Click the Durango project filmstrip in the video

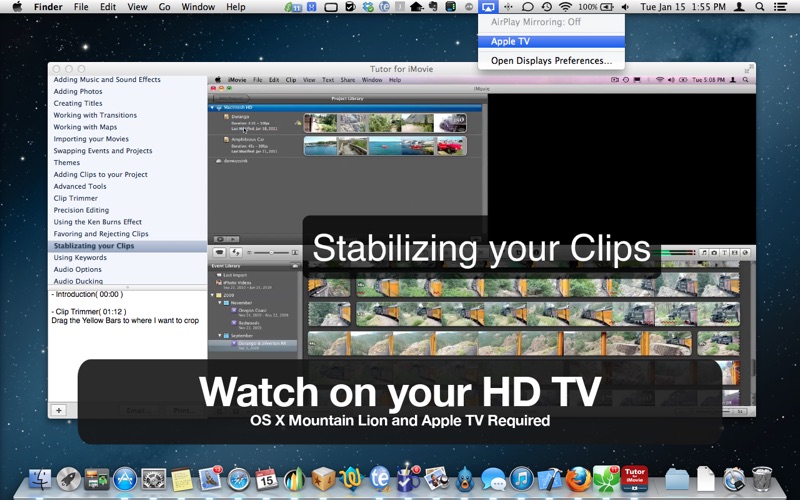[385, 123]
